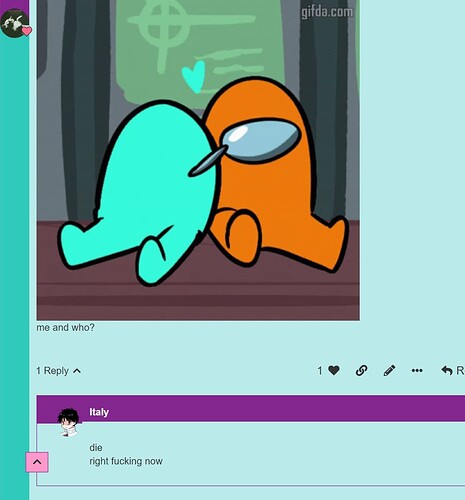Open the three-dots more options menu

coord(417,370)
